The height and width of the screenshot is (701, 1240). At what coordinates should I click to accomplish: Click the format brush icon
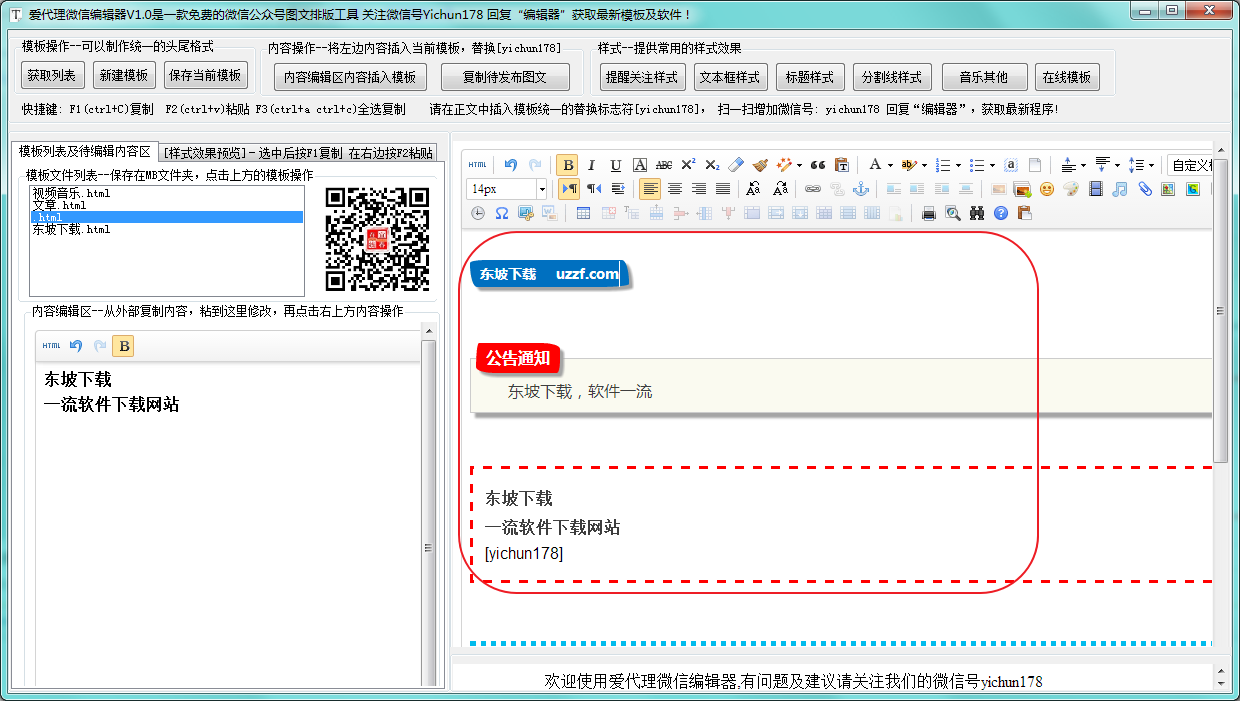[760, 165]
